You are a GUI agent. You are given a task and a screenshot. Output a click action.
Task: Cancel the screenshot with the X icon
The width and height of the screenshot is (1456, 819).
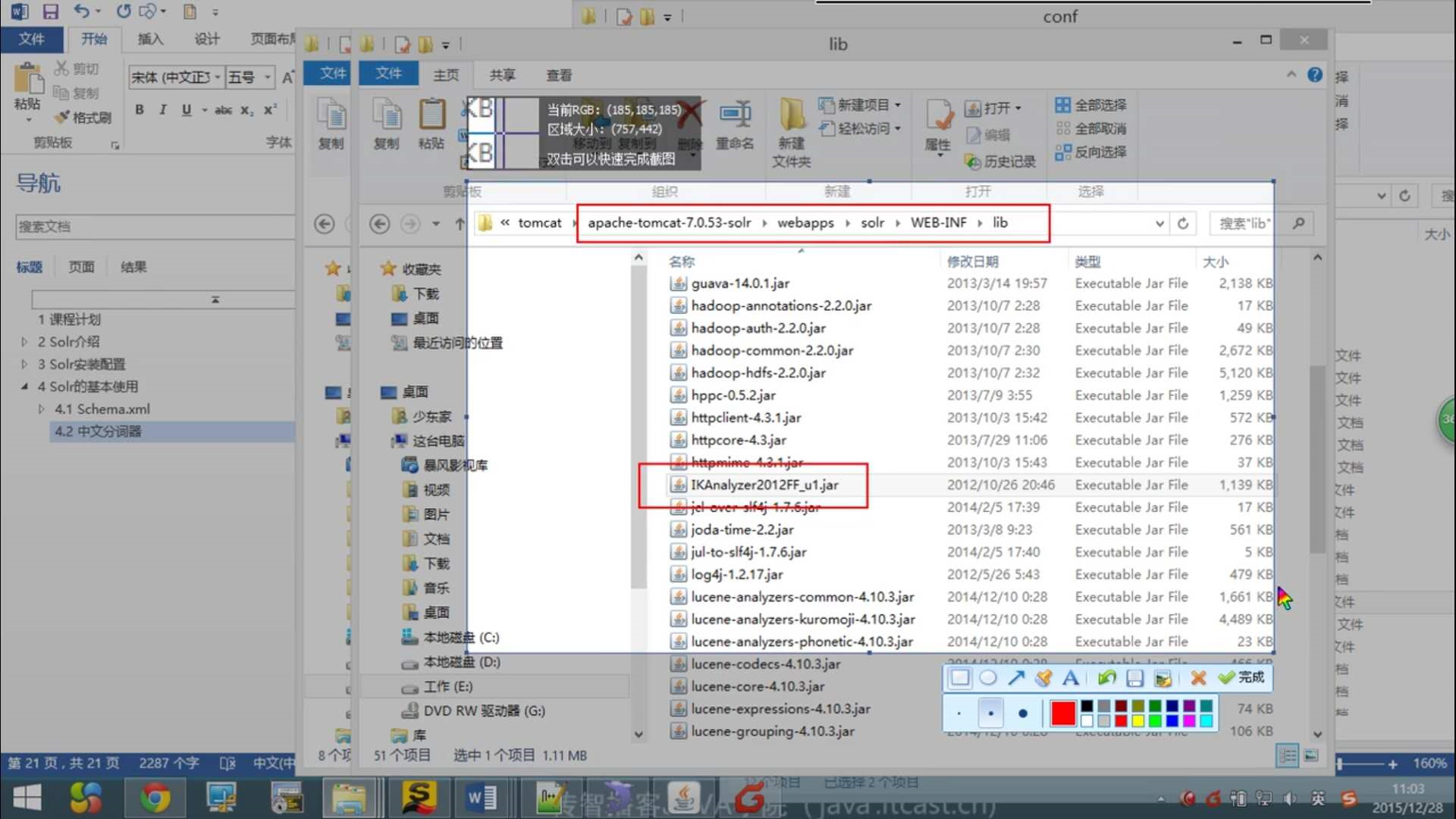point(1198,678)
